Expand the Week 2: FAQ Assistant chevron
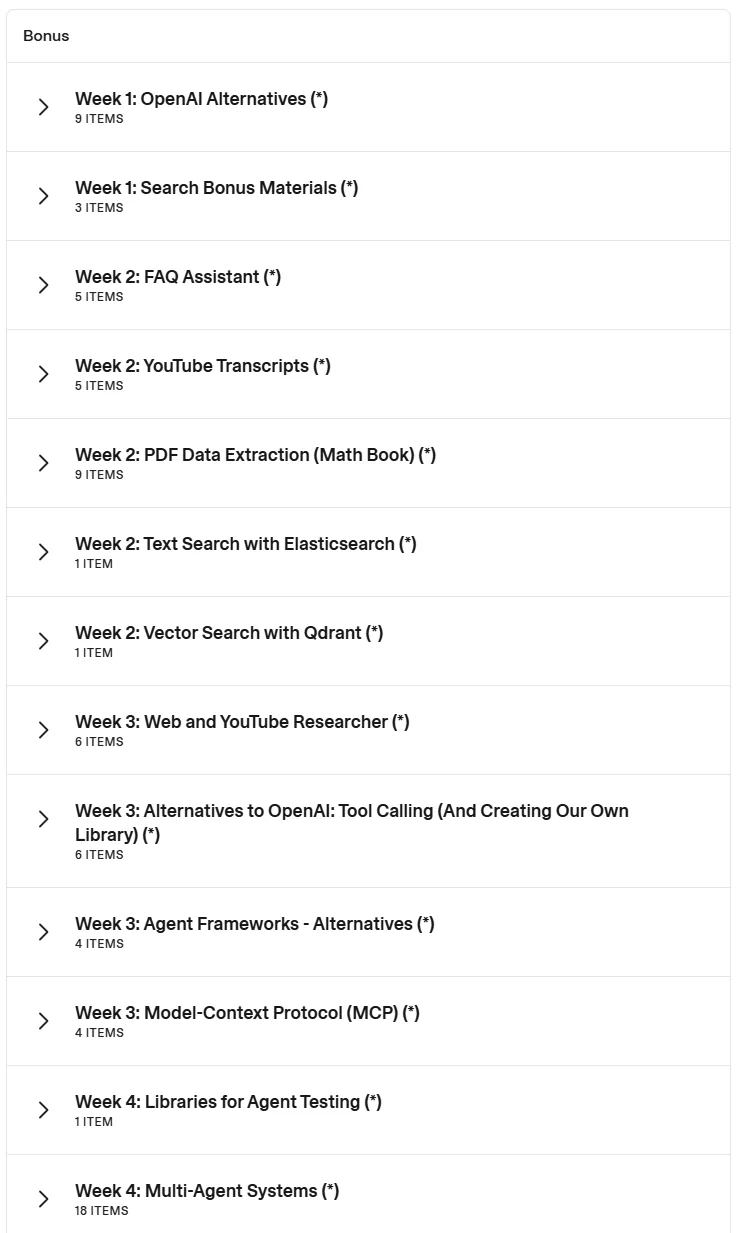 (x=43, y=285)
